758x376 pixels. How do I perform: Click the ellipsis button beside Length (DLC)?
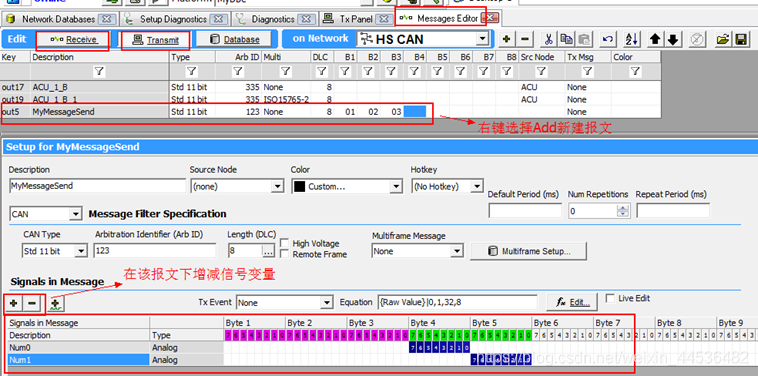(269, 251)
